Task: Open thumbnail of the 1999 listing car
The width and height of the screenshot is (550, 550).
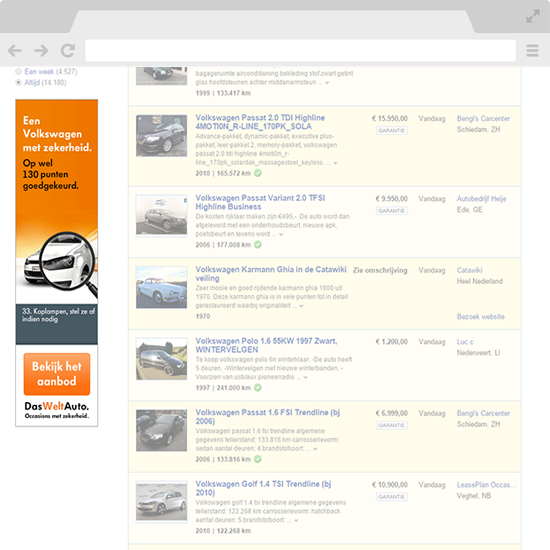Action: tap(161, 76)
